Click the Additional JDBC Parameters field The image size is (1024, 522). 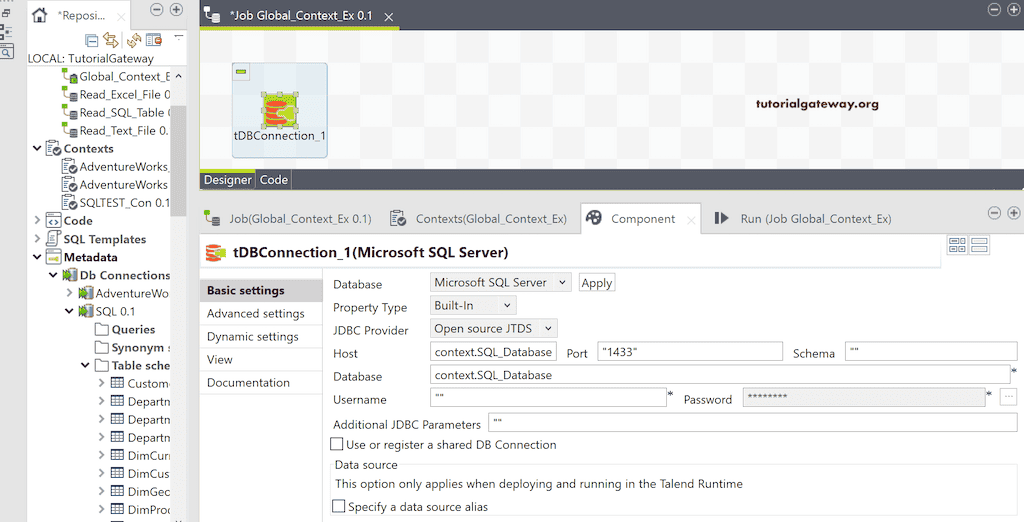pyautogui.click(x=752, y=423)
